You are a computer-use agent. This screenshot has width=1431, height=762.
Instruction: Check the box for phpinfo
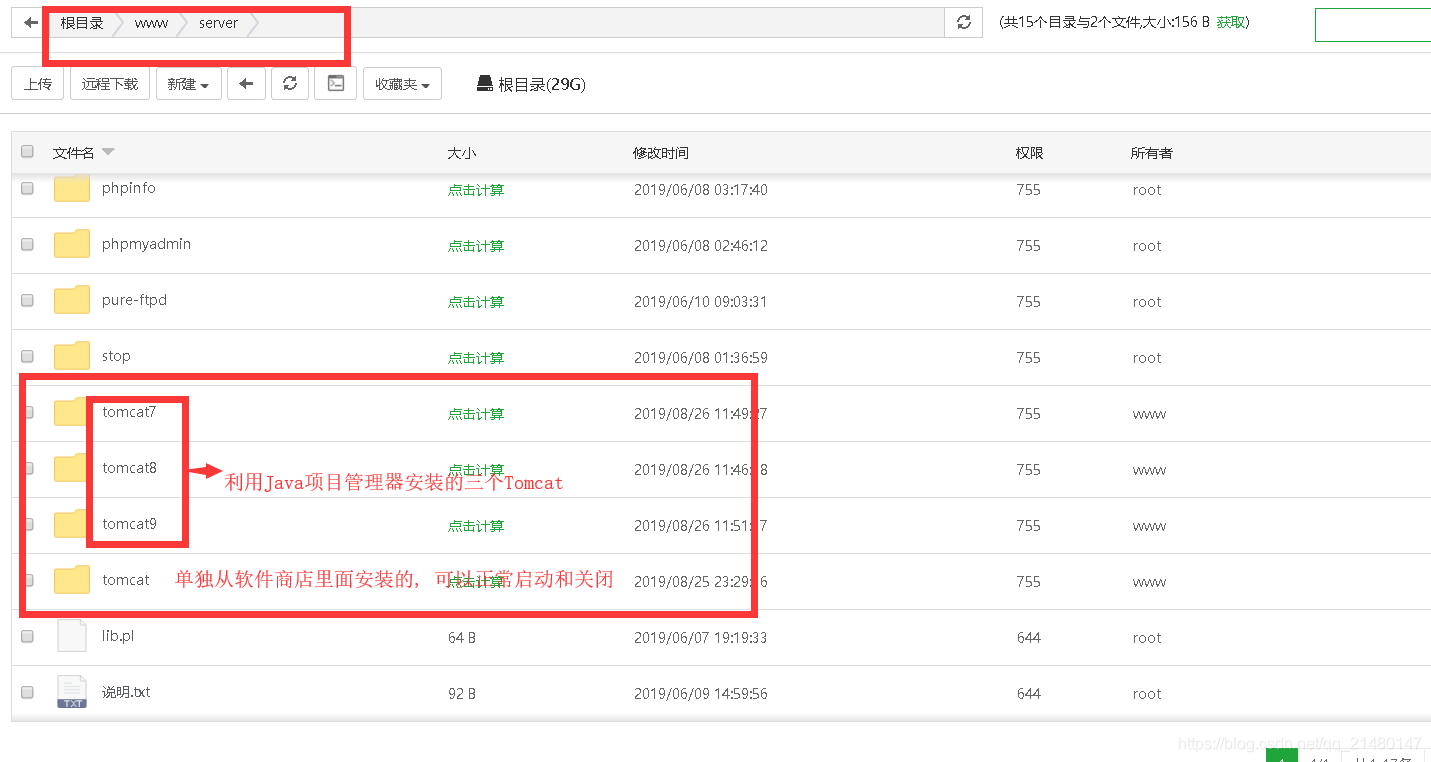tap(27, 188)
